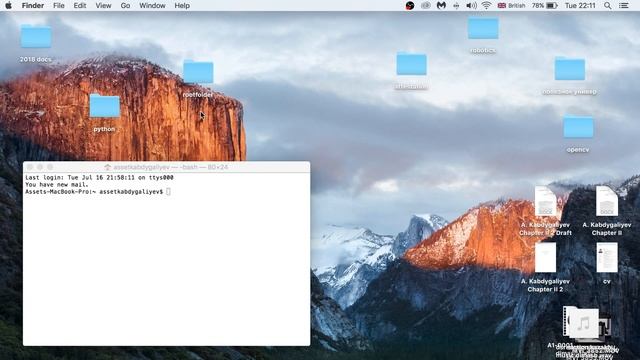Image resolution: width=640 pixels, height=360 pixels.
Task: Open the Edit menu
Action: pos(80,6)
